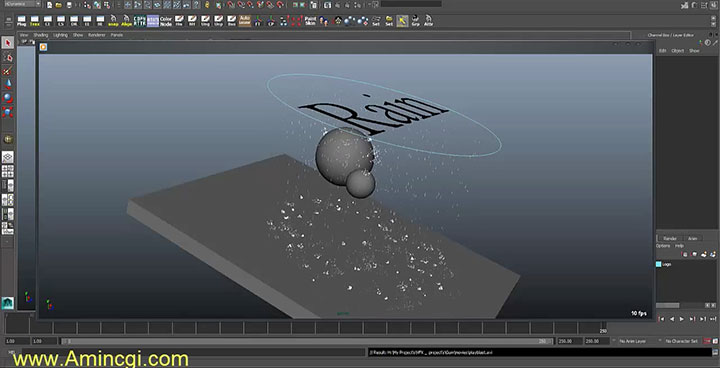The image size is (720, 368).
Task: Open Layer Editor Options menu
Action: click(663, 246)
